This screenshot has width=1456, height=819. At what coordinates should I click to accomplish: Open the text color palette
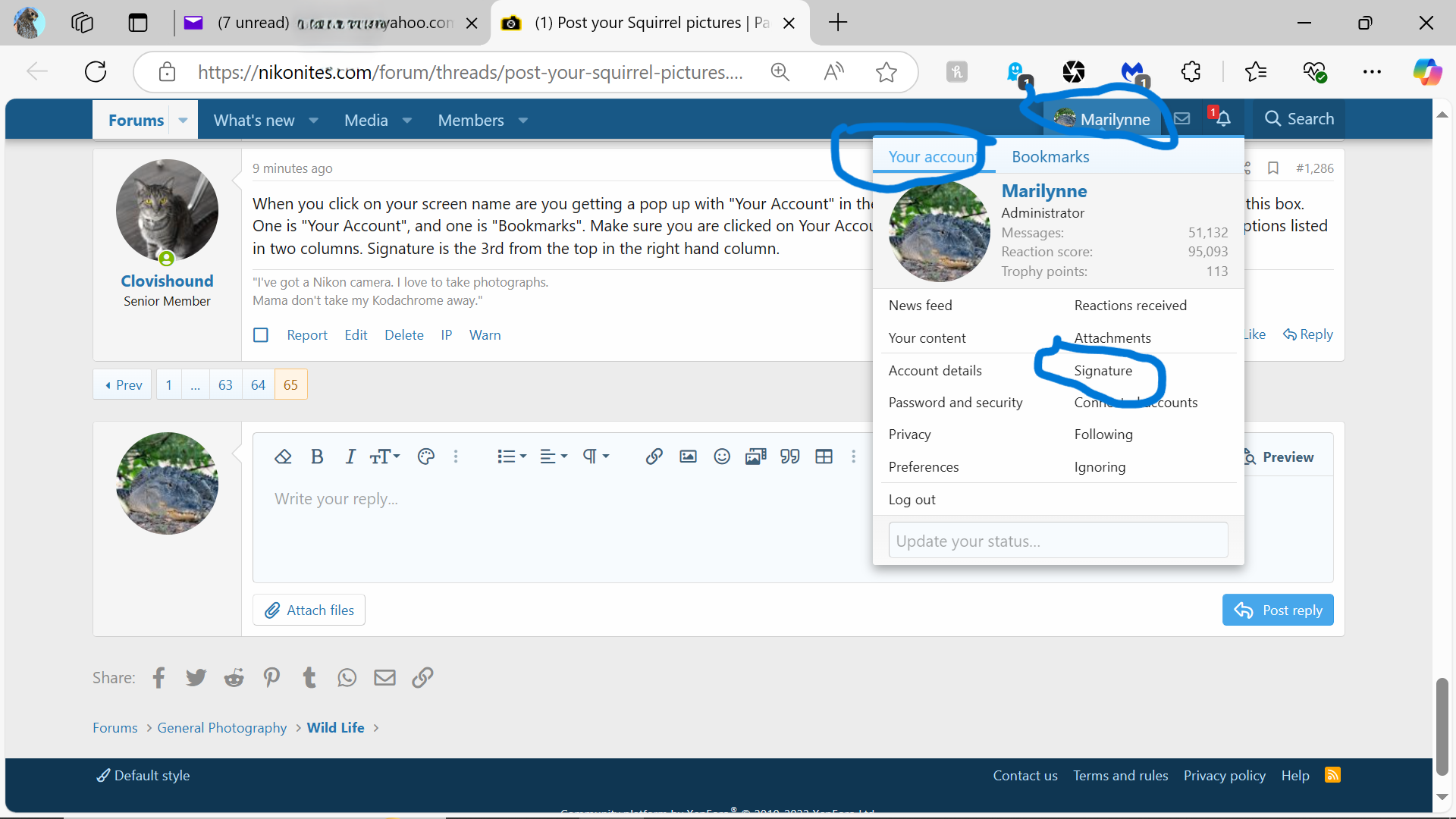(426, 457)
